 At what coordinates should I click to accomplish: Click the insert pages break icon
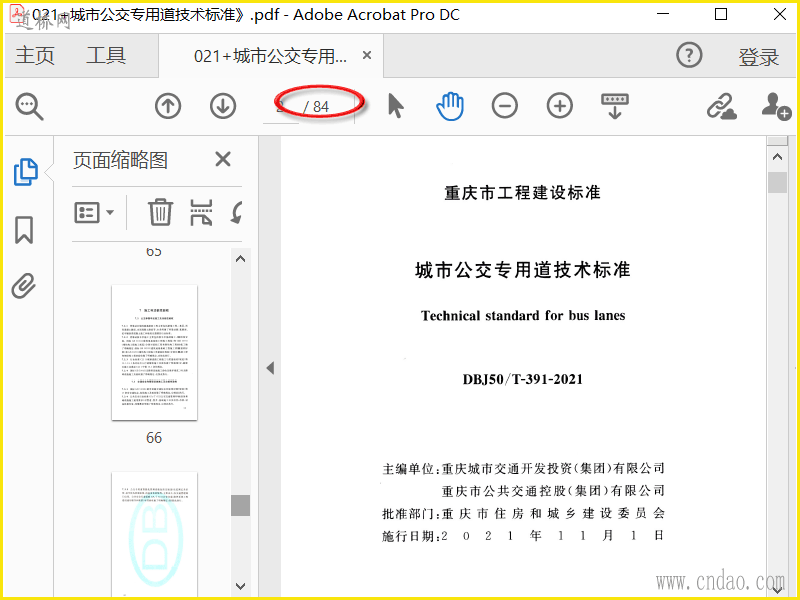click(201, 212)
